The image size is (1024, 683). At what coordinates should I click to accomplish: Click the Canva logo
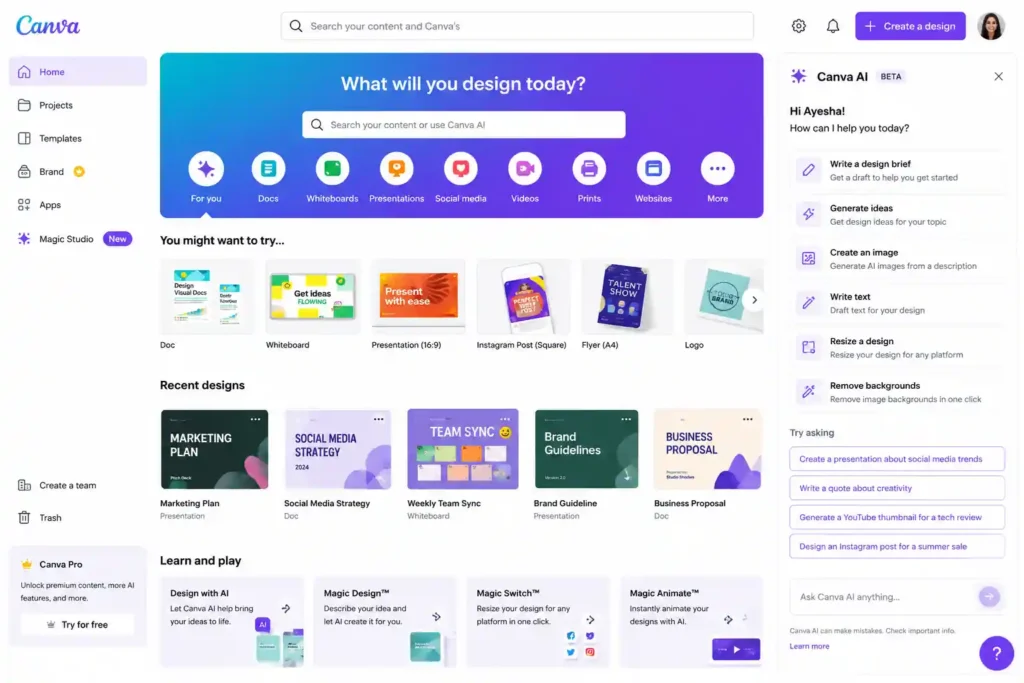[x=48, y=25]
